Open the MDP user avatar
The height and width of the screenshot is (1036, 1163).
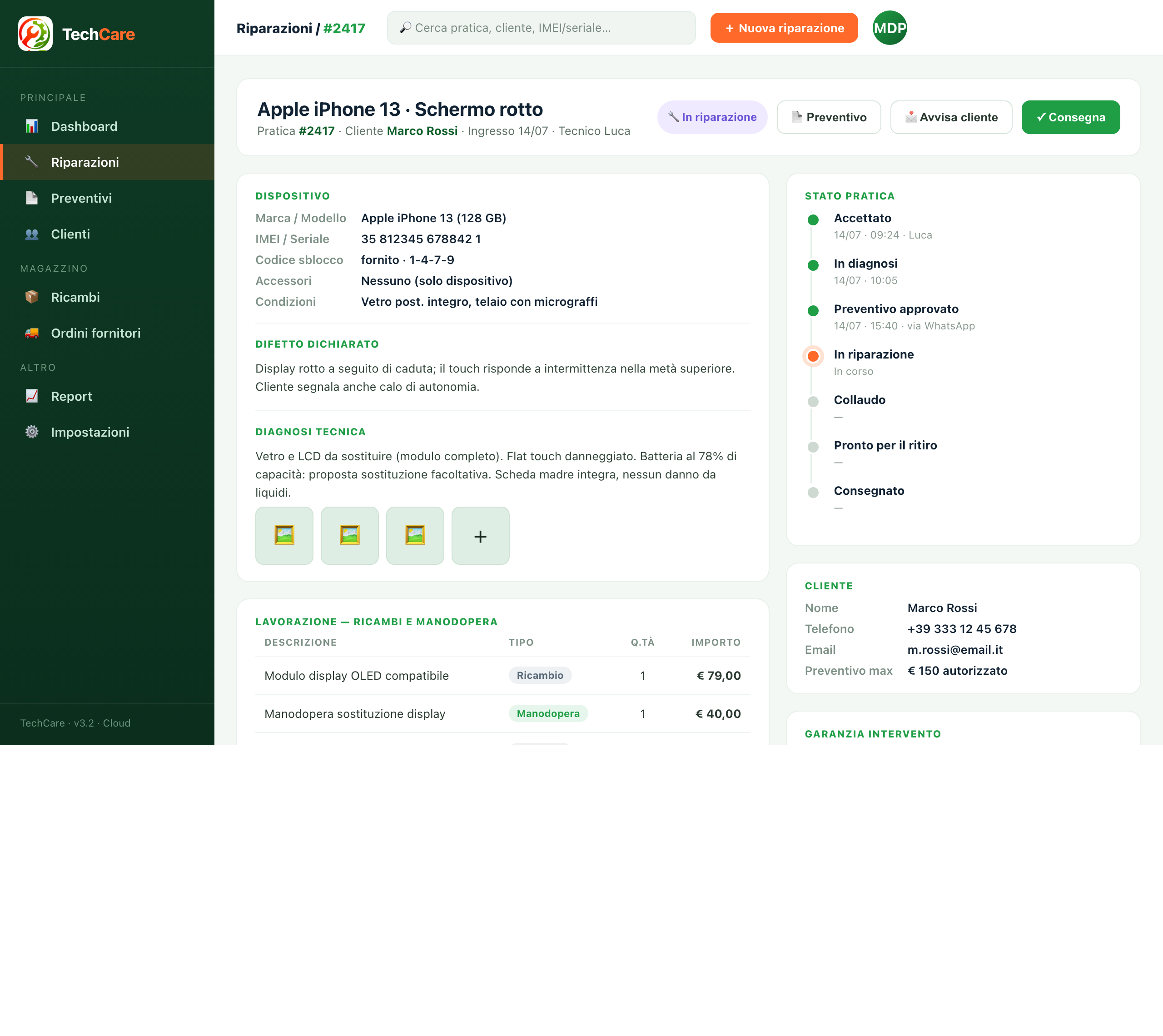click(890, 28)
